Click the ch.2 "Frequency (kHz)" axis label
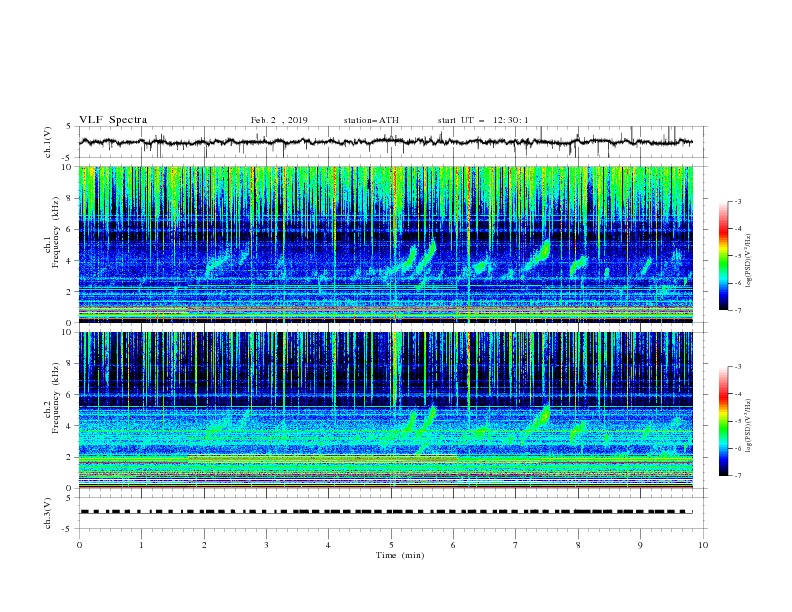 55,398
